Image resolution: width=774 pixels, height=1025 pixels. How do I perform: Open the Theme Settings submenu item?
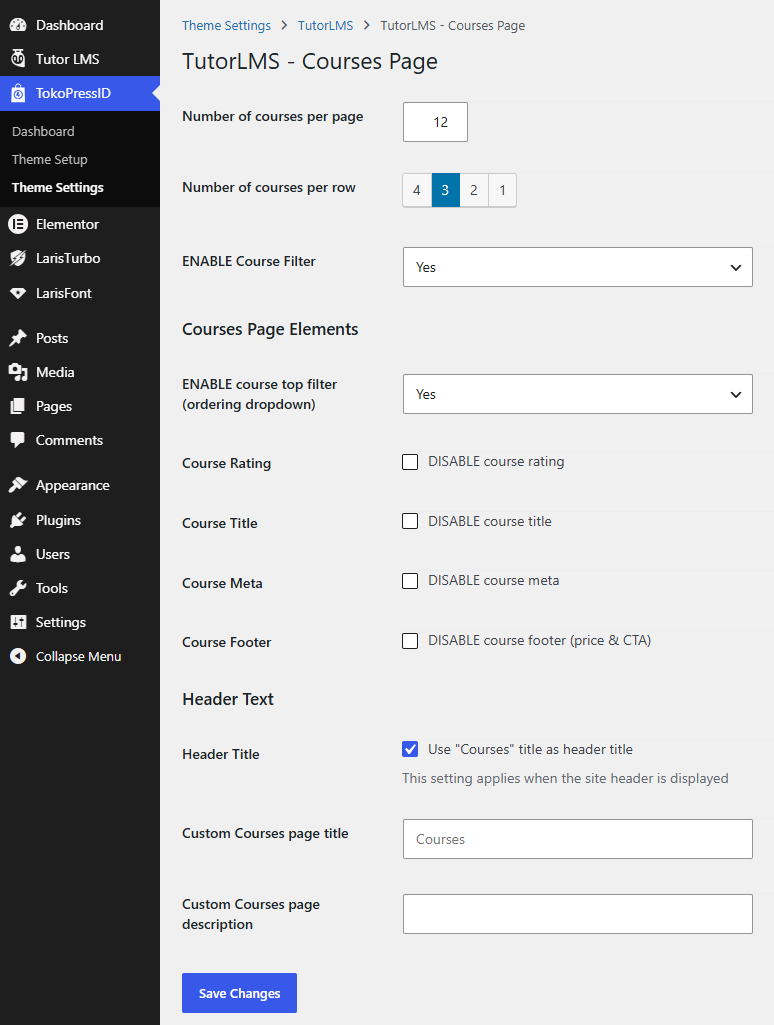coord(58,188)
